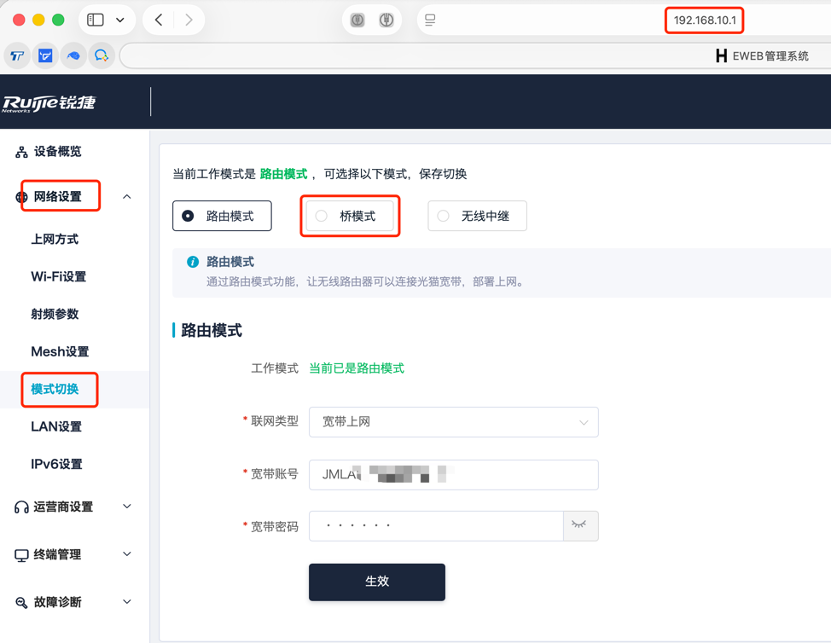This screenshot has height=644, width=832.
Task: Click the 联网类型 dropdown arrow
Action: 584,423
